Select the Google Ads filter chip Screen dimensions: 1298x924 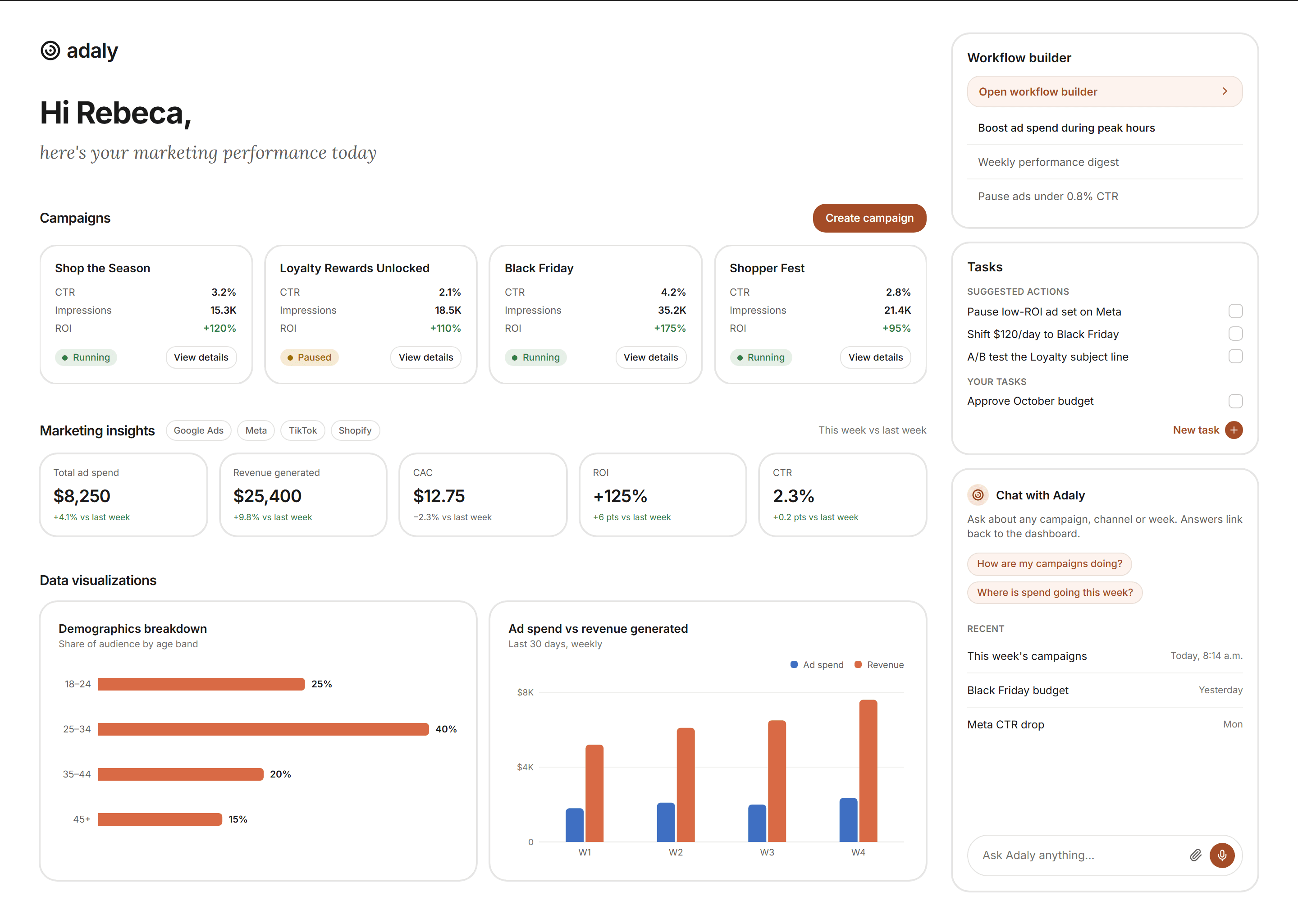click(198, 430)
